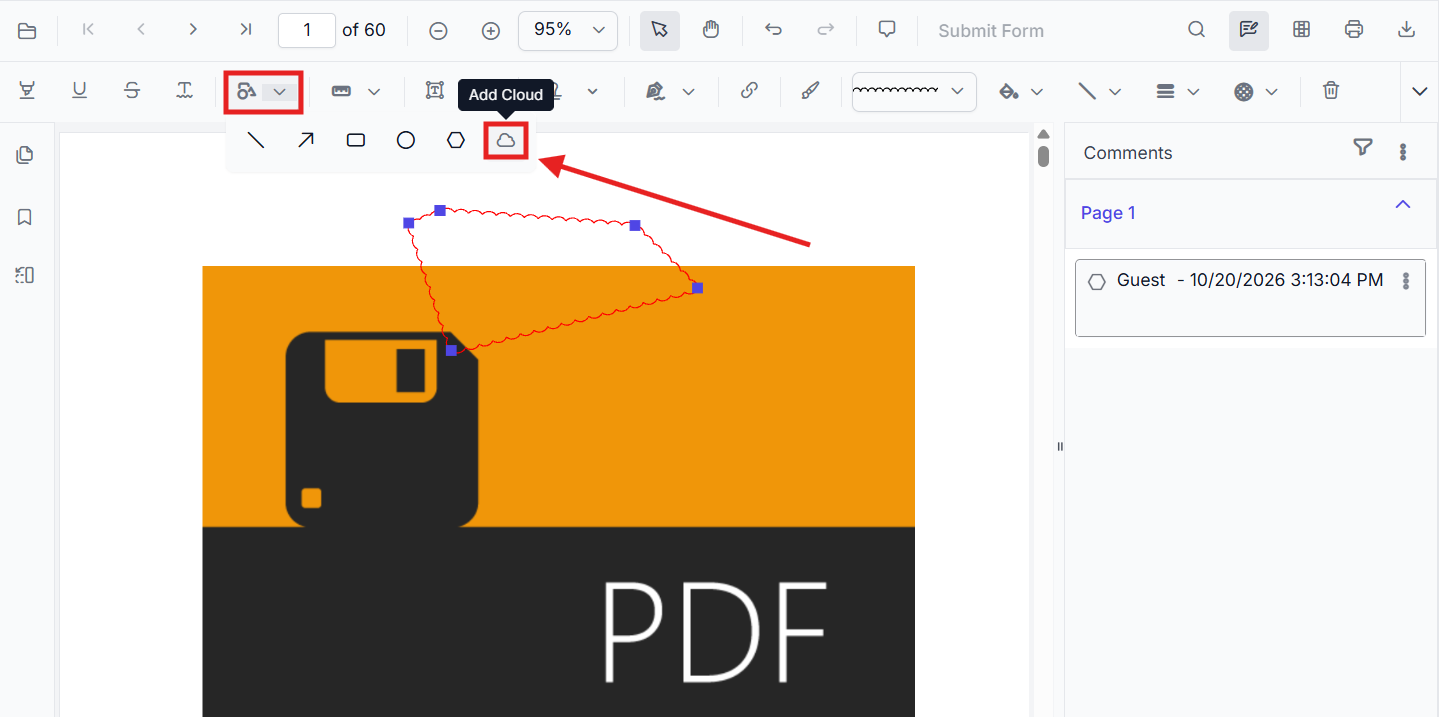Click the fill color bucket icon
Viewport: 1439px width, 717px height.
tap(1009, 91)
